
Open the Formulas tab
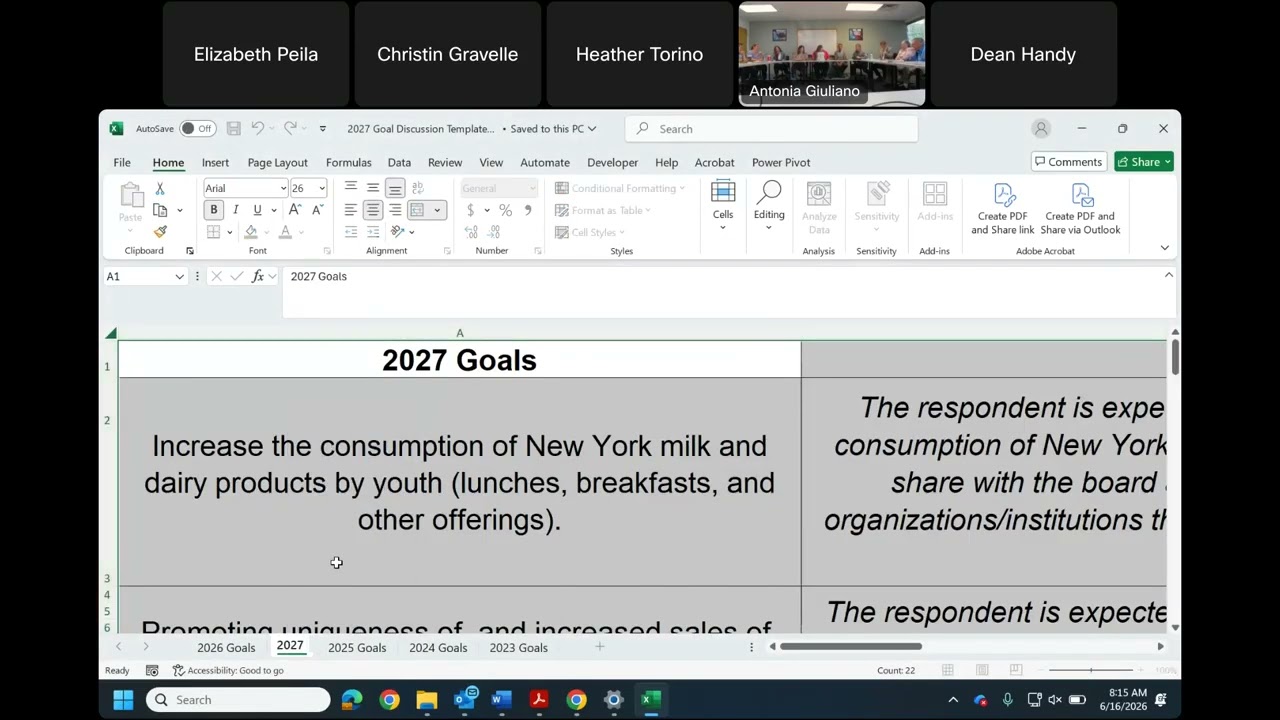point(348,162)
